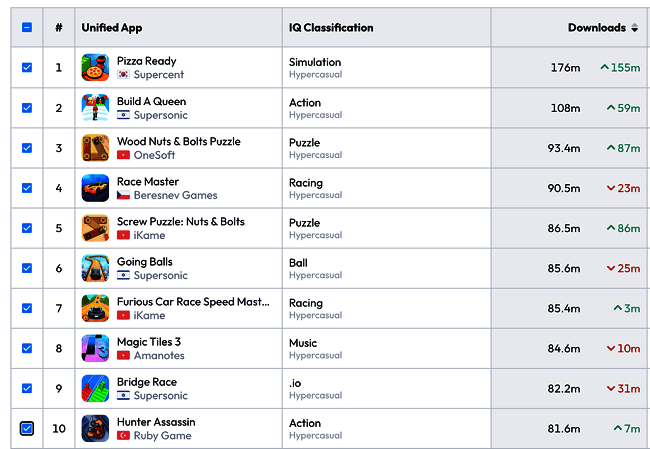Toggle the select-all header checkbox
This screenshot has height=449, width=650.
click(27, 28)
